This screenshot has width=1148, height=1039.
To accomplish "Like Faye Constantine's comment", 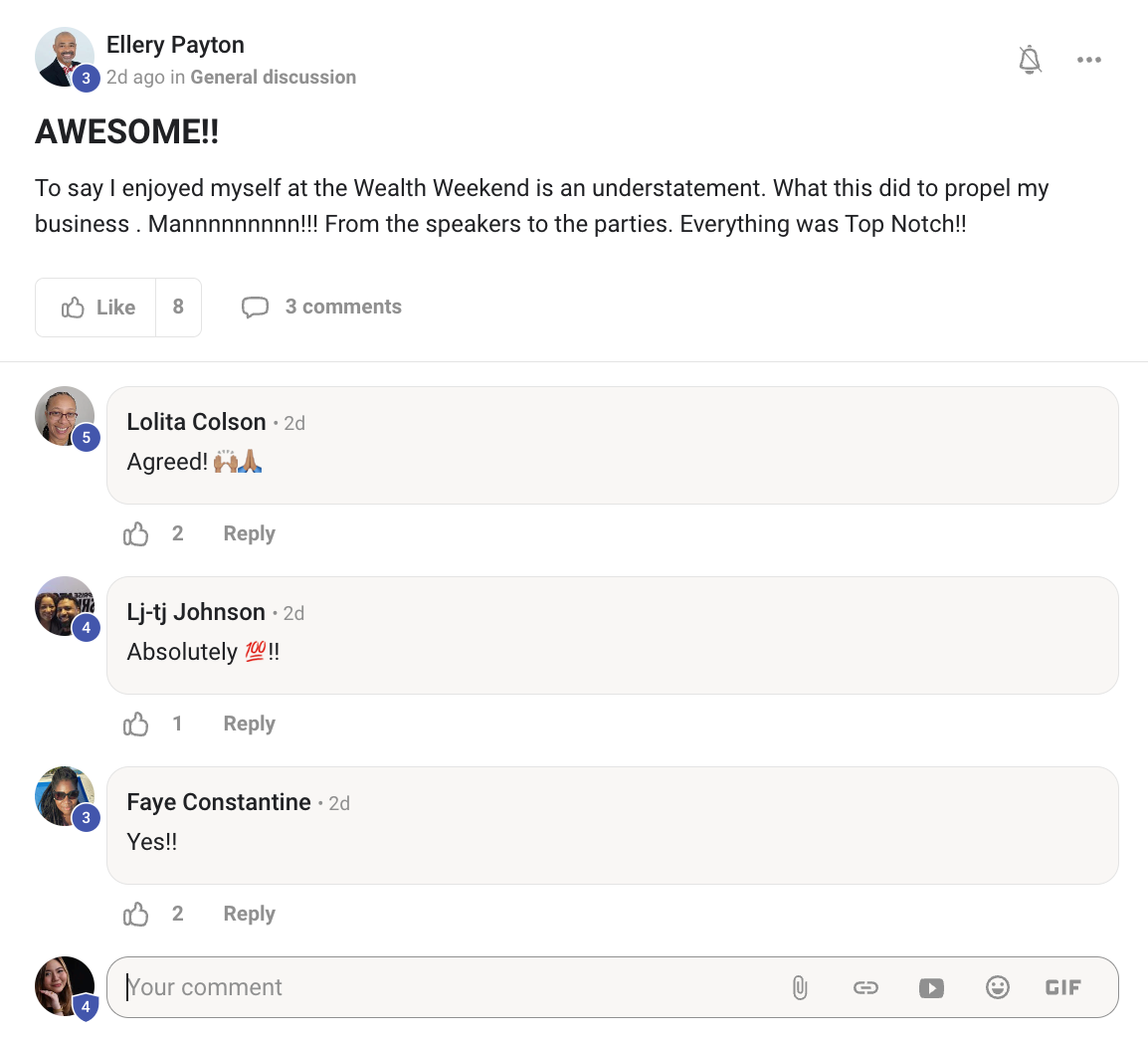I will (x=136, y=915).
